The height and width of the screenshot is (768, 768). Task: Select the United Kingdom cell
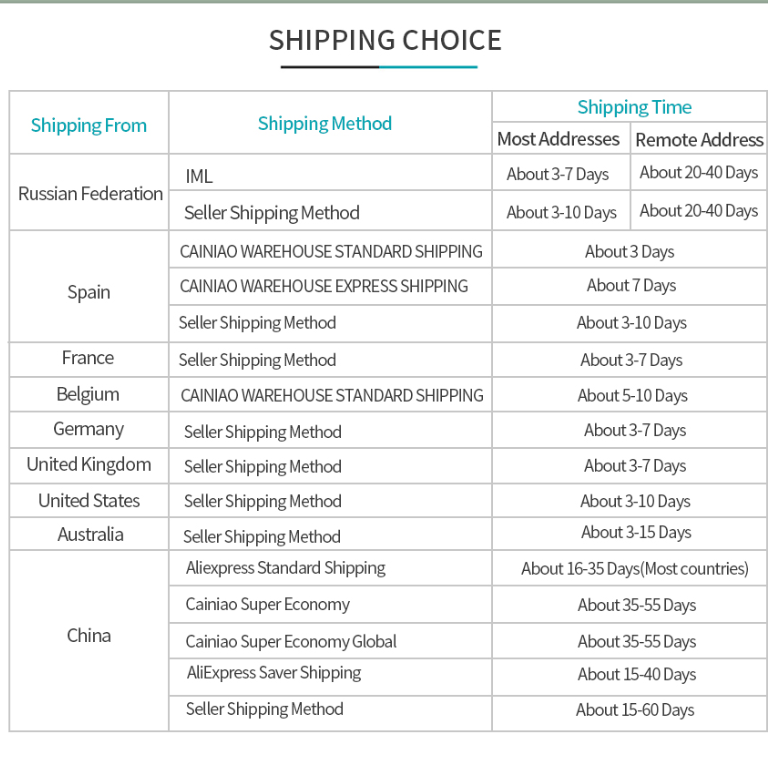(x=89, y=465)
